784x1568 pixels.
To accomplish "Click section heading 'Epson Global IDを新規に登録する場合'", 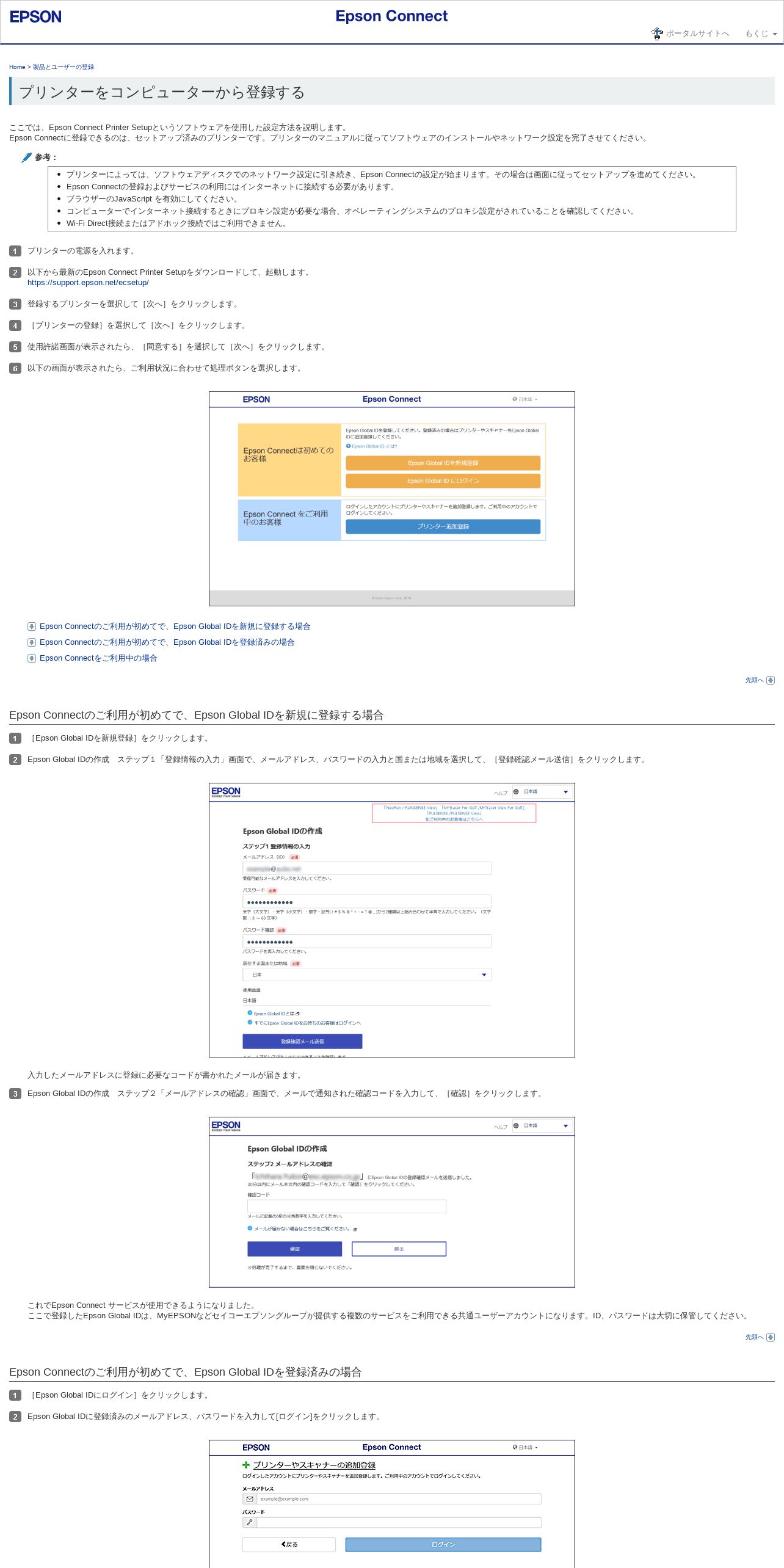I will [x=196, y=715].
